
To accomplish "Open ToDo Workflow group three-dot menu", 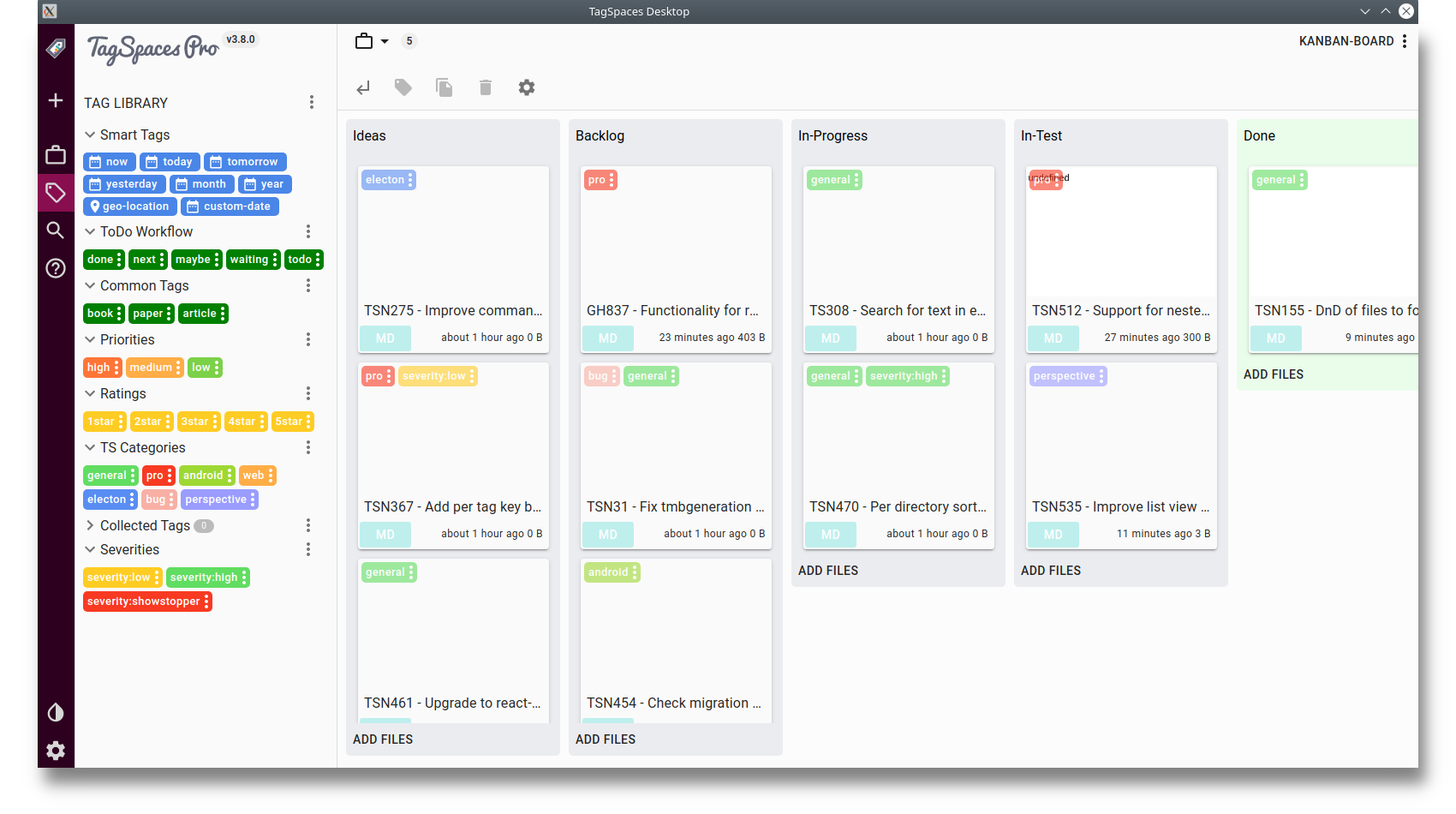I will tap(308, 231).
